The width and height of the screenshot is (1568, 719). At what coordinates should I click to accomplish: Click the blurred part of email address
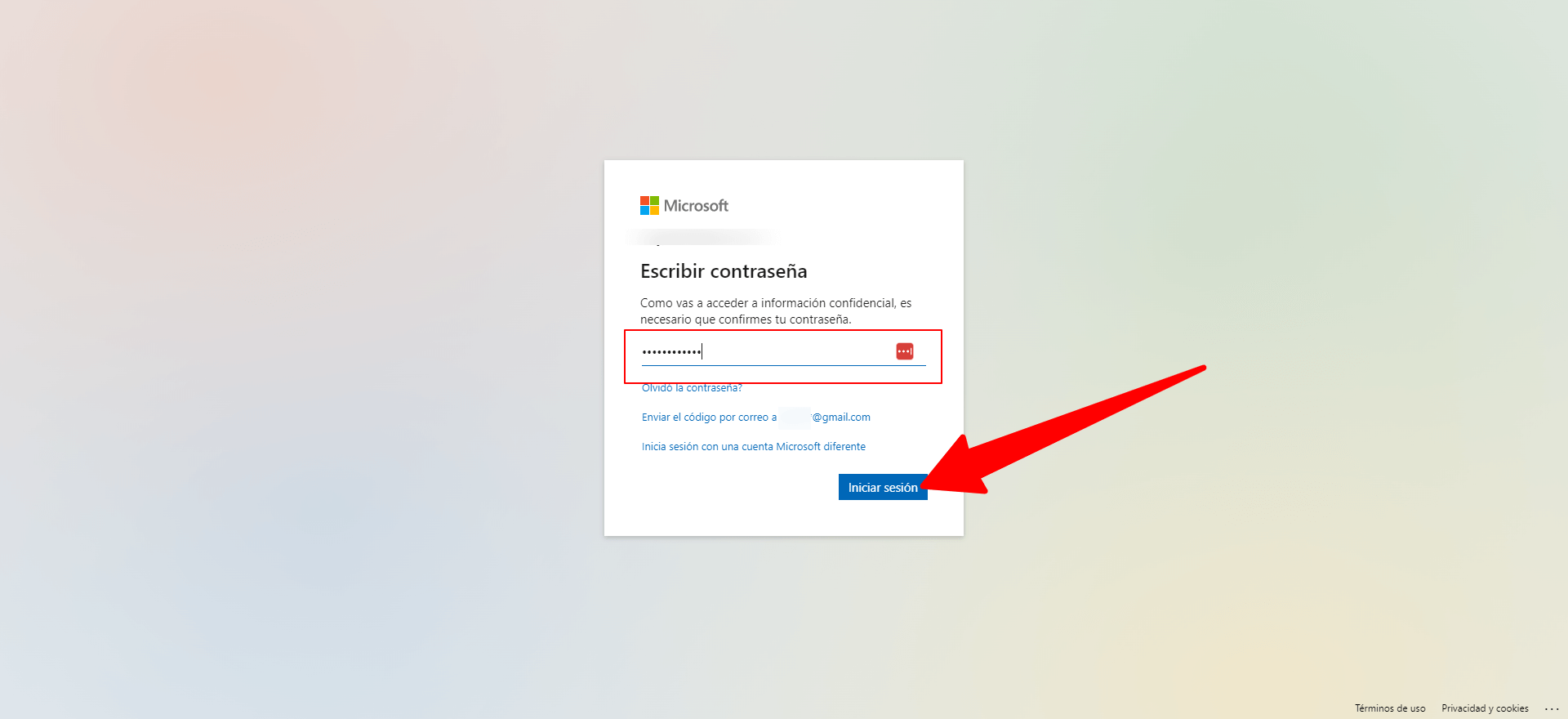(795, 418)
